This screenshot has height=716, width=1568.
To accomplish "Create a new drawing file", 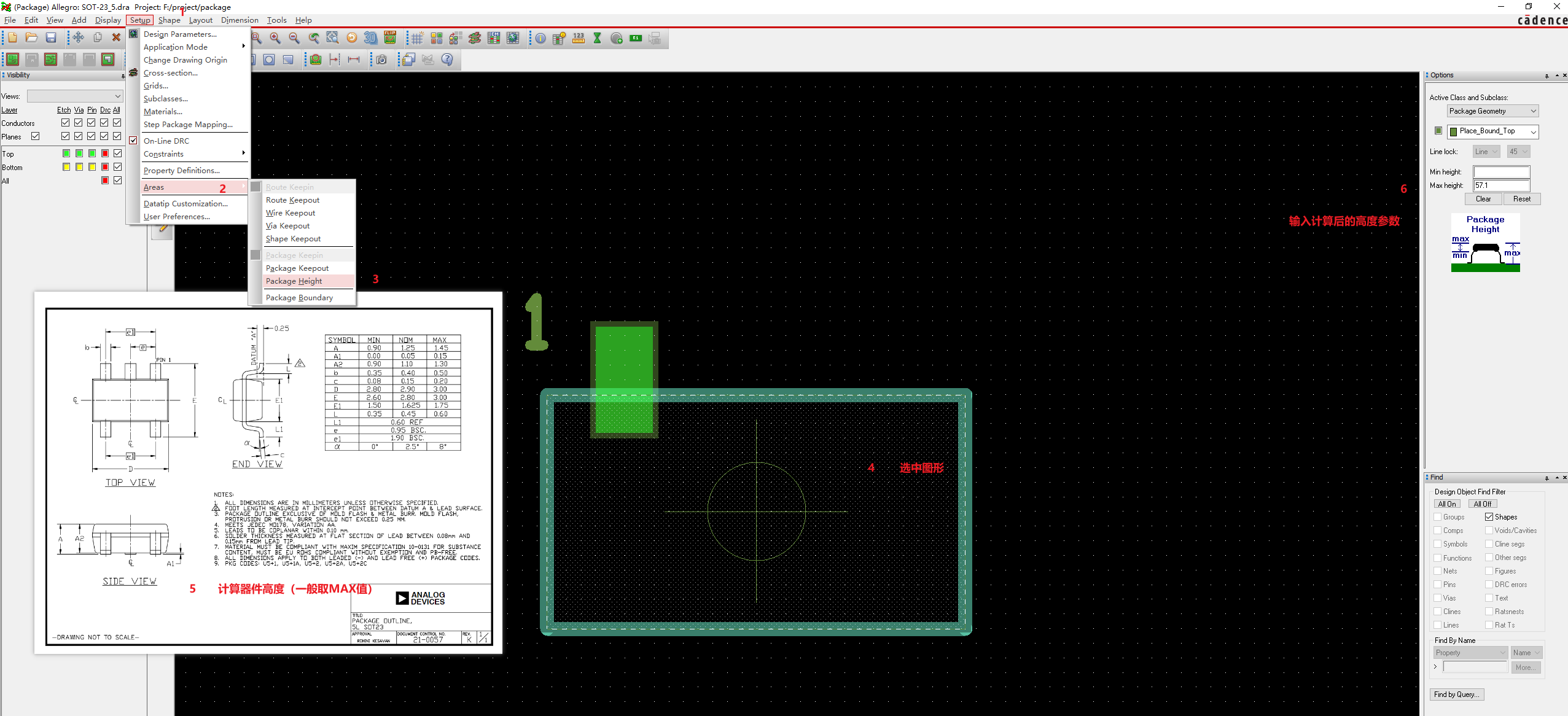I will (x=12, y=38).
